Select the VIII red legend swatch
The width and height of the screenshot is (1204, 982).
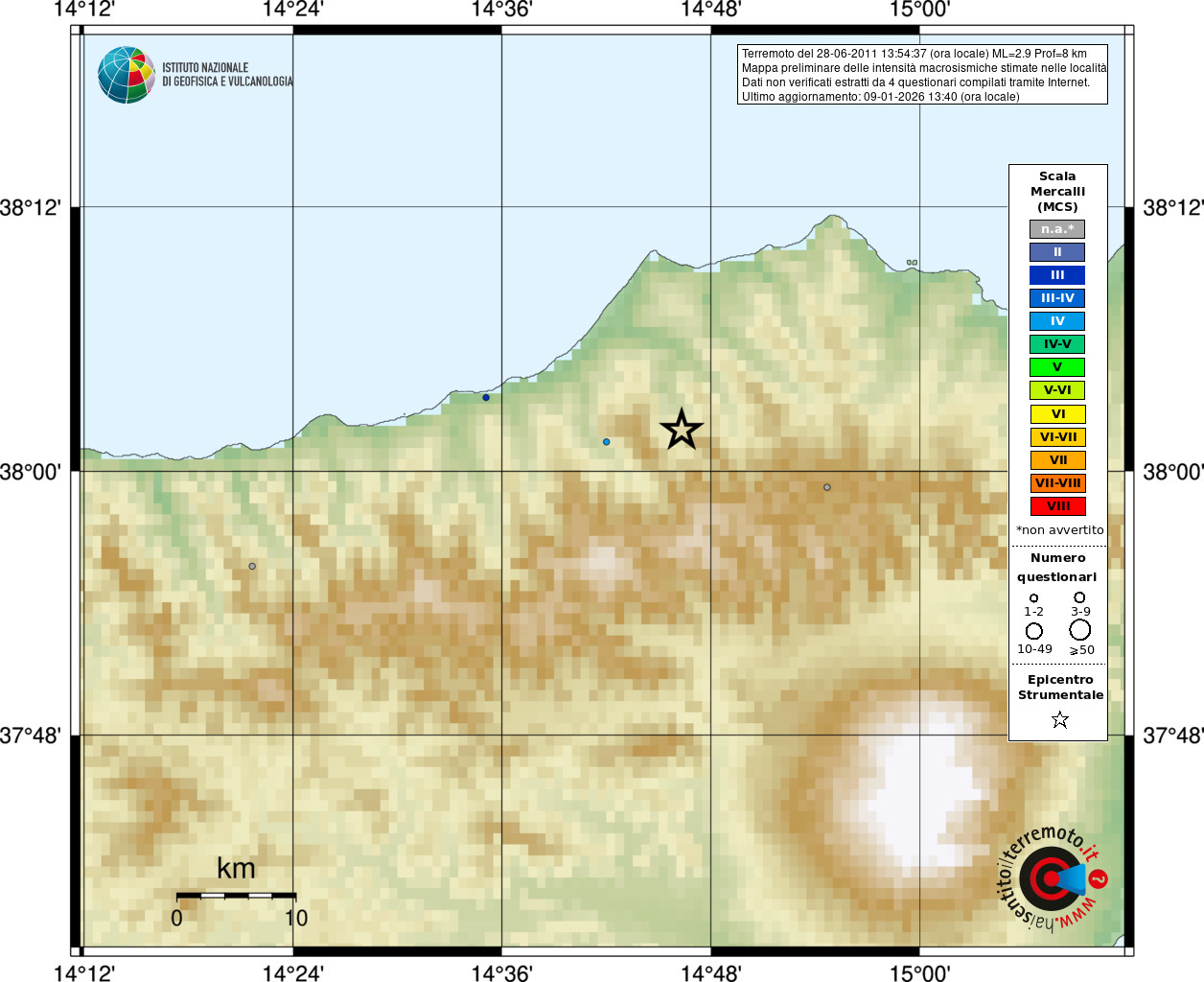1057,506
